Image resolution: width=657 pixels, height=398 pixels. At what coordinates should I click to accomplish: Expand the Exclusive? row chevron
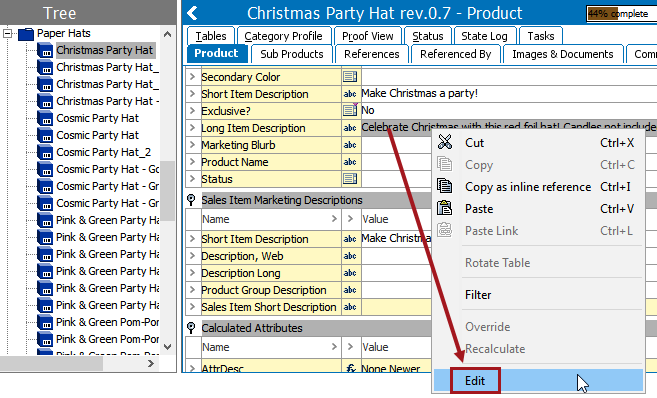[x=192, y=111]
